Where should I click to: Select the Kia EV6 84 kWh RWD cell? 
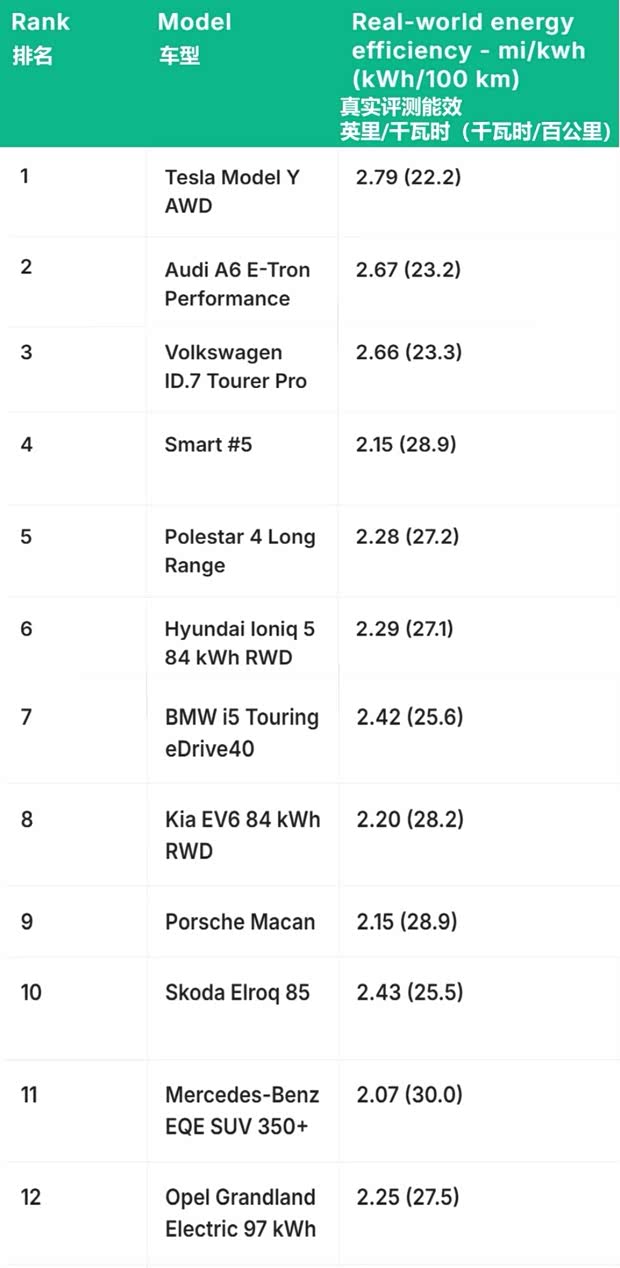(242, 835)
